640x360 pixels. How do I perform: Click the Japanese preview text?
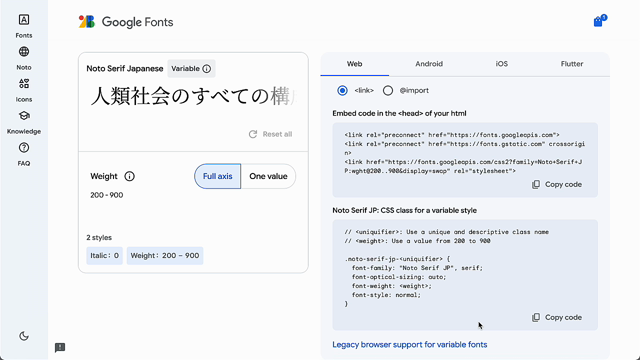point(193,96)
